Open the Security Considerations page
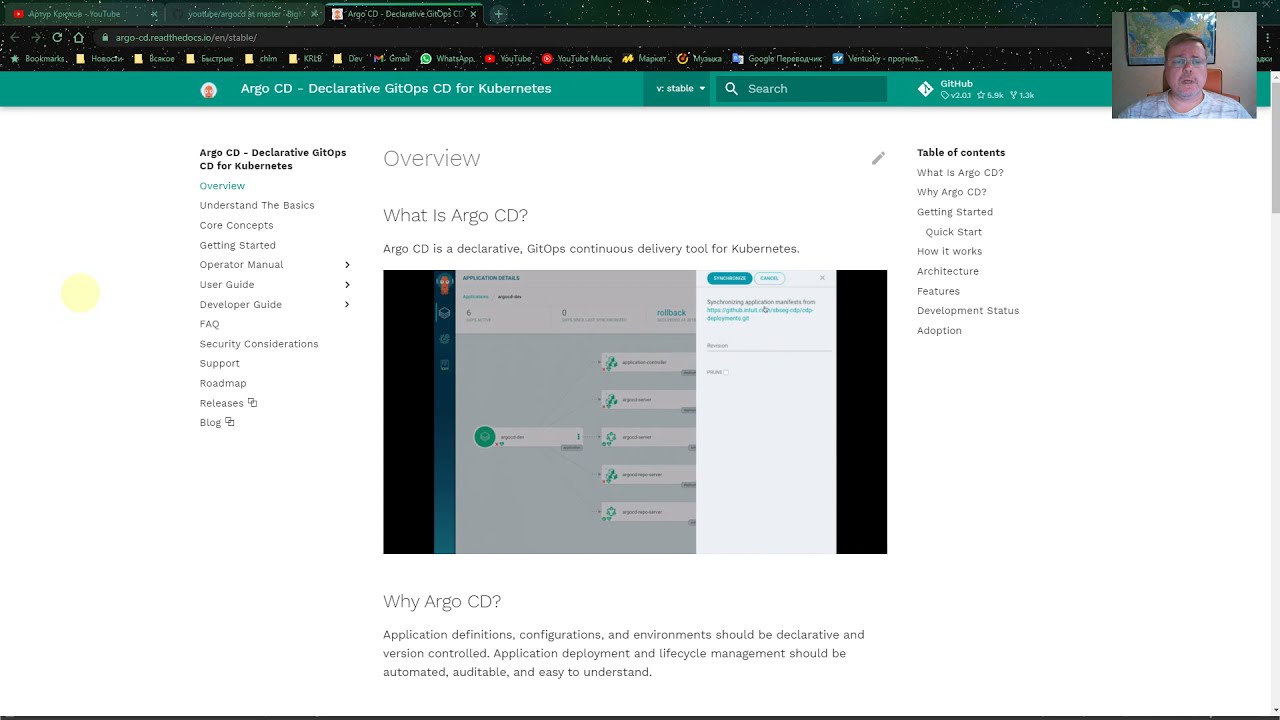Screen dimensions: 1280x720 259,344
